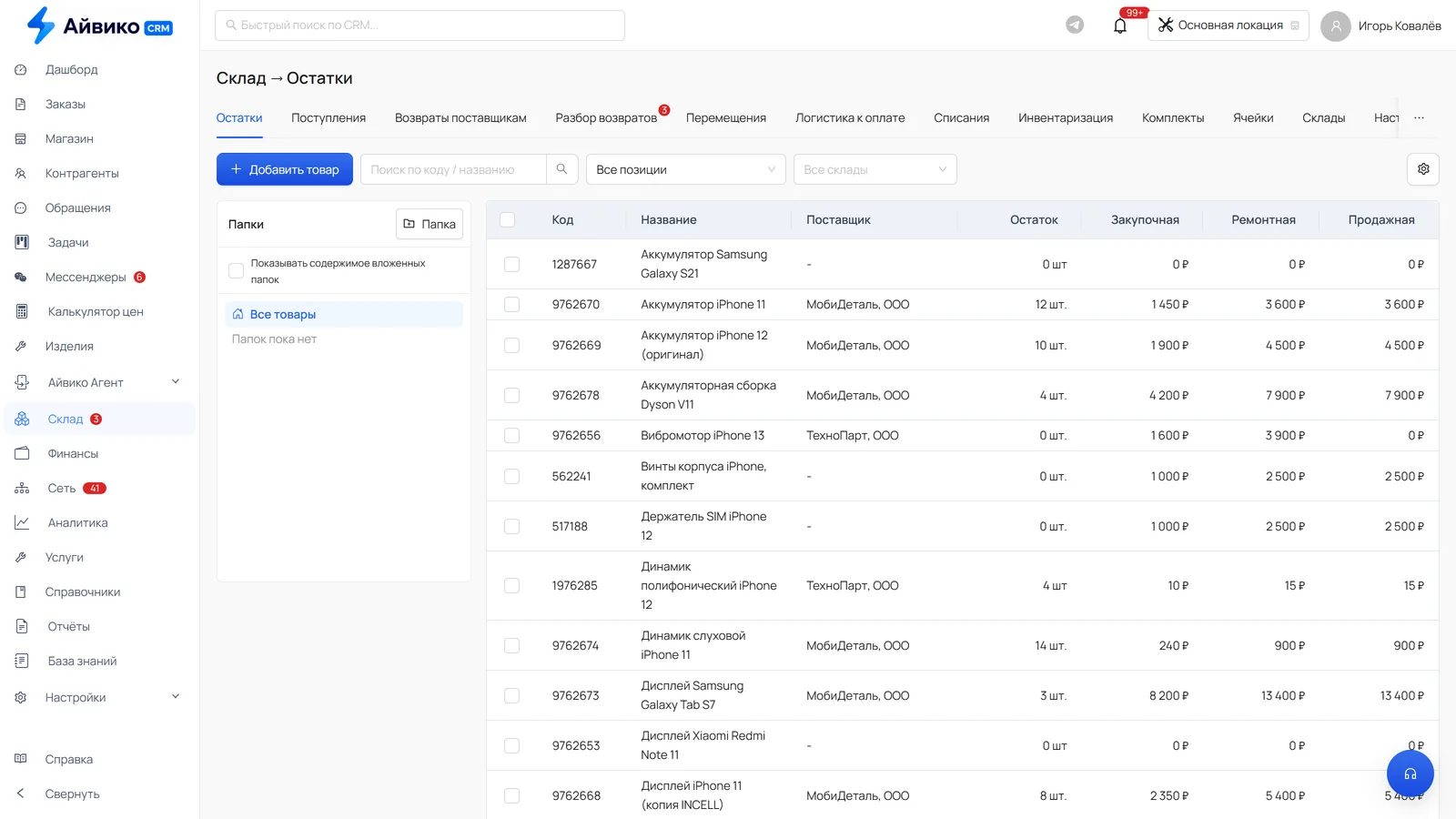Viewport: 1456px width, 819px height.
Task: Open the notifications bell
Action: tap(1120, 25)
